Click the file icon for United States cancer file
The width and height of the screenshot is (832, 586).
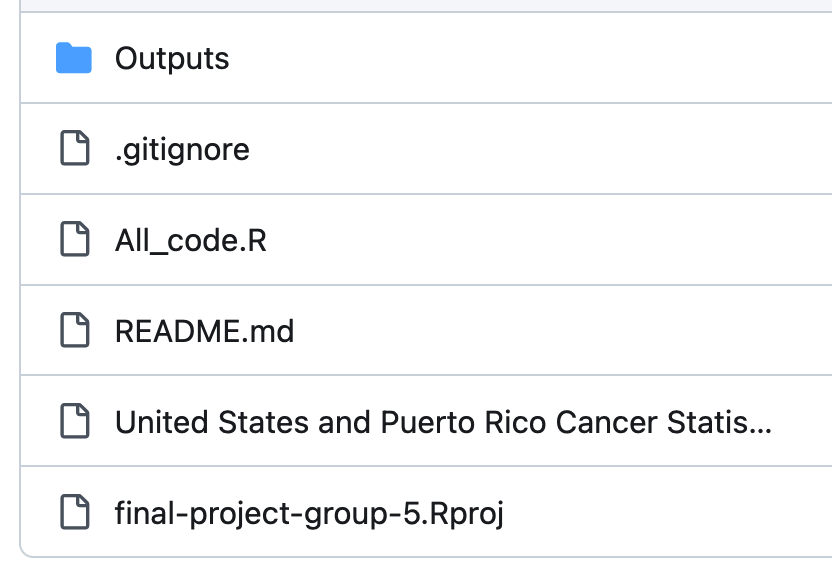(74, 422)
